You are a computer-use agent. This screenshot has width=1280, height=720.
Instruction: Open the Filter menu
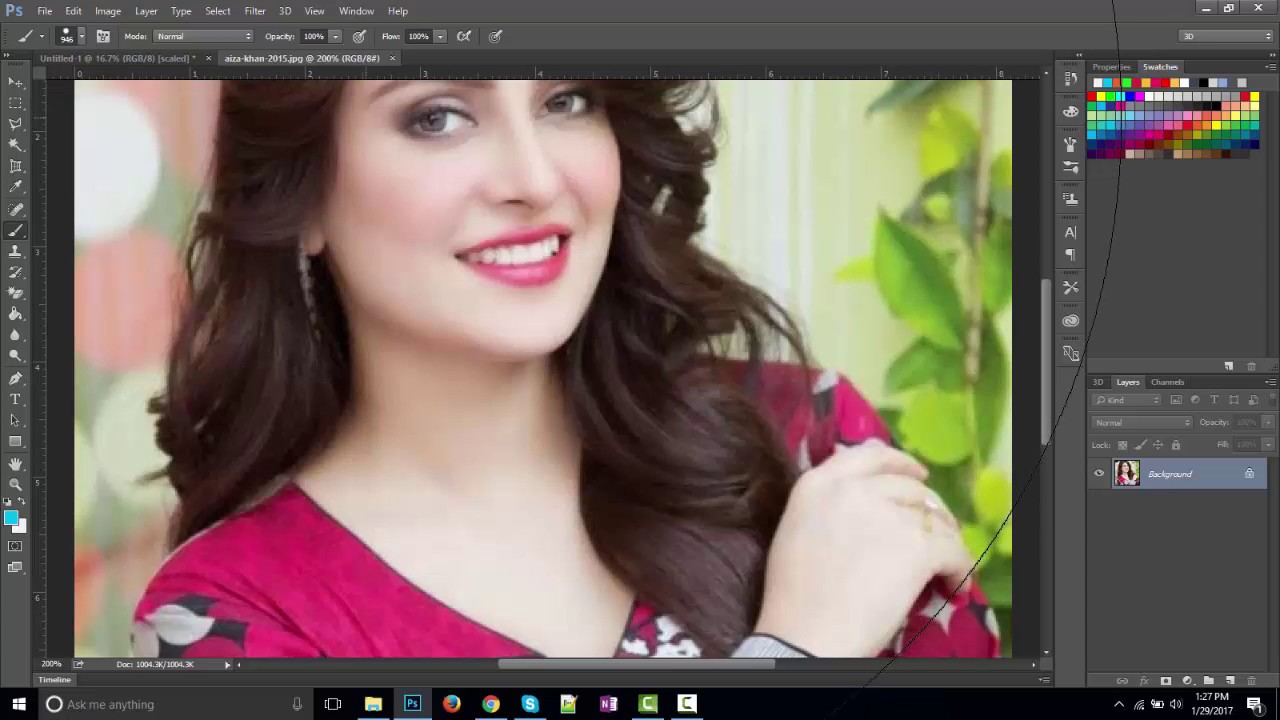tap(255, 11)
